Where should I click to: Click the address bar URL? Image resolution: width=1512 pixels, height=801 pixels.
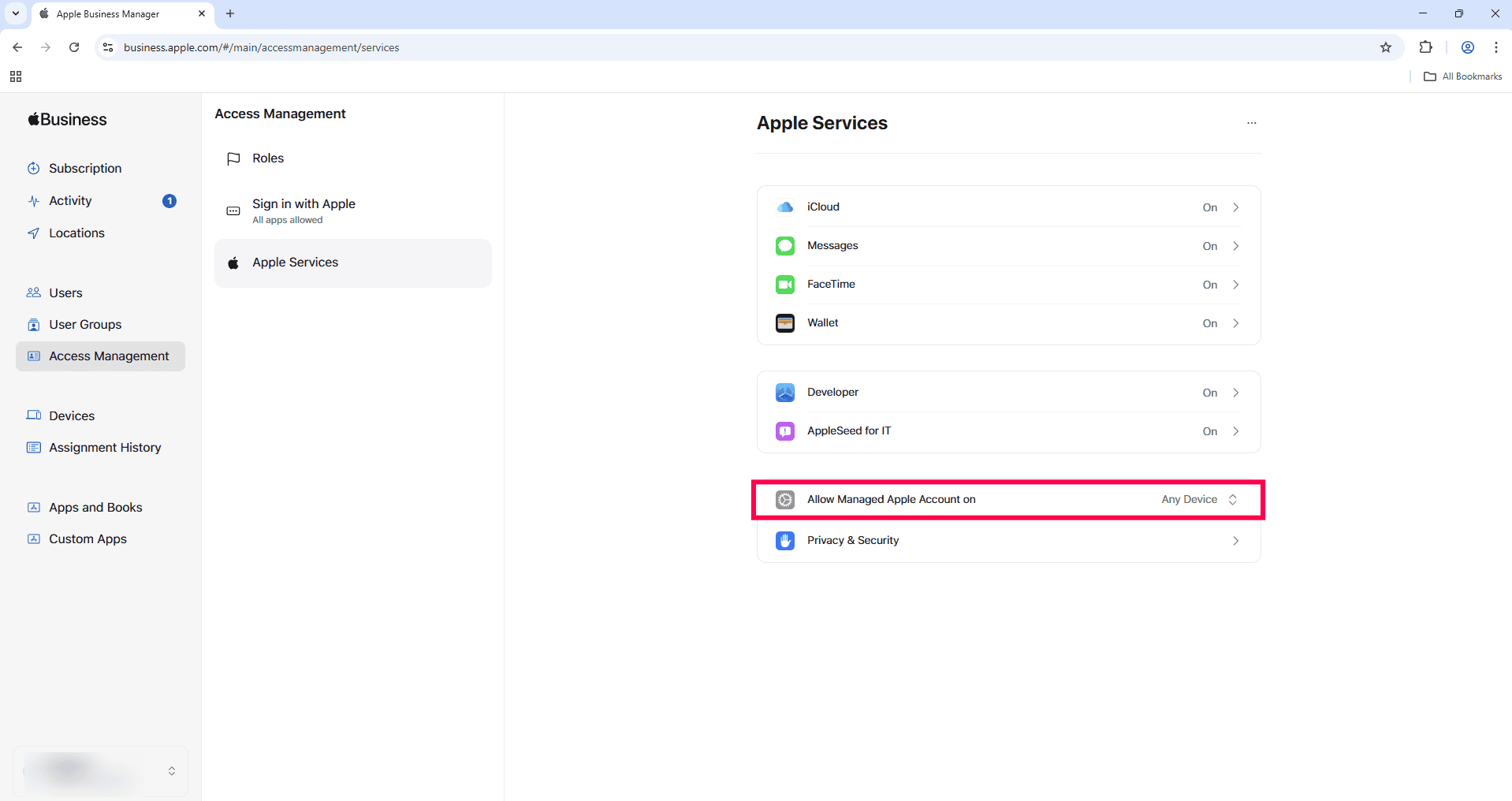(262, 48)
